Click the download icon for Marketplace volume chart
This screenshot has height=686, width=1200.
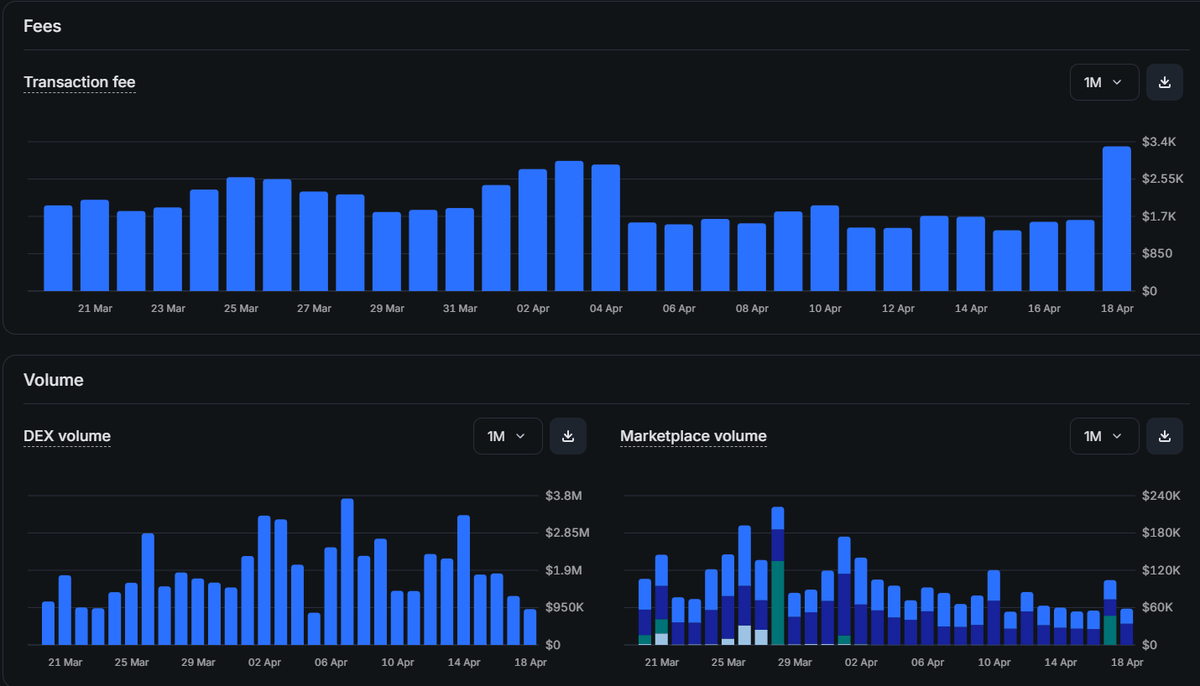1164,436
